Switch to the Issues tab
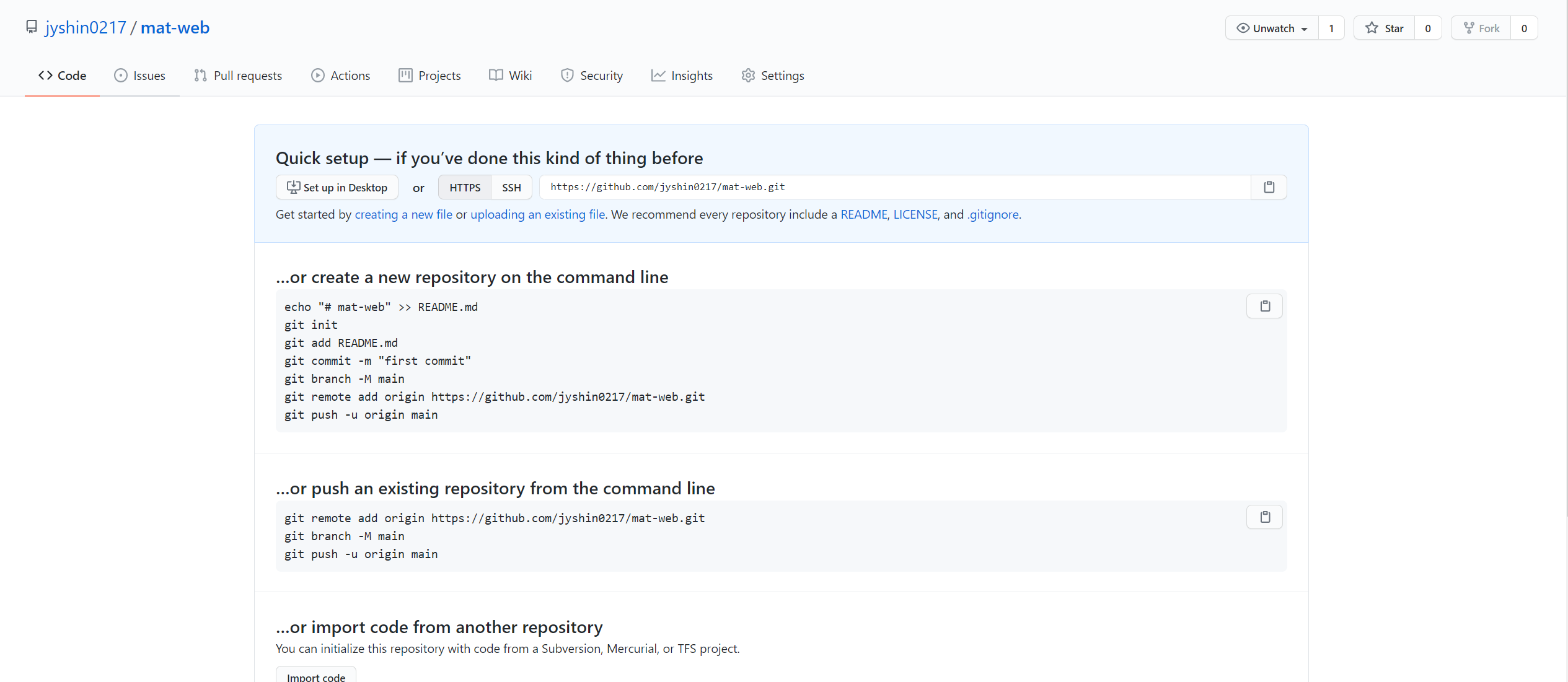The image size is (1568, 682). click(x=139, y=76)
